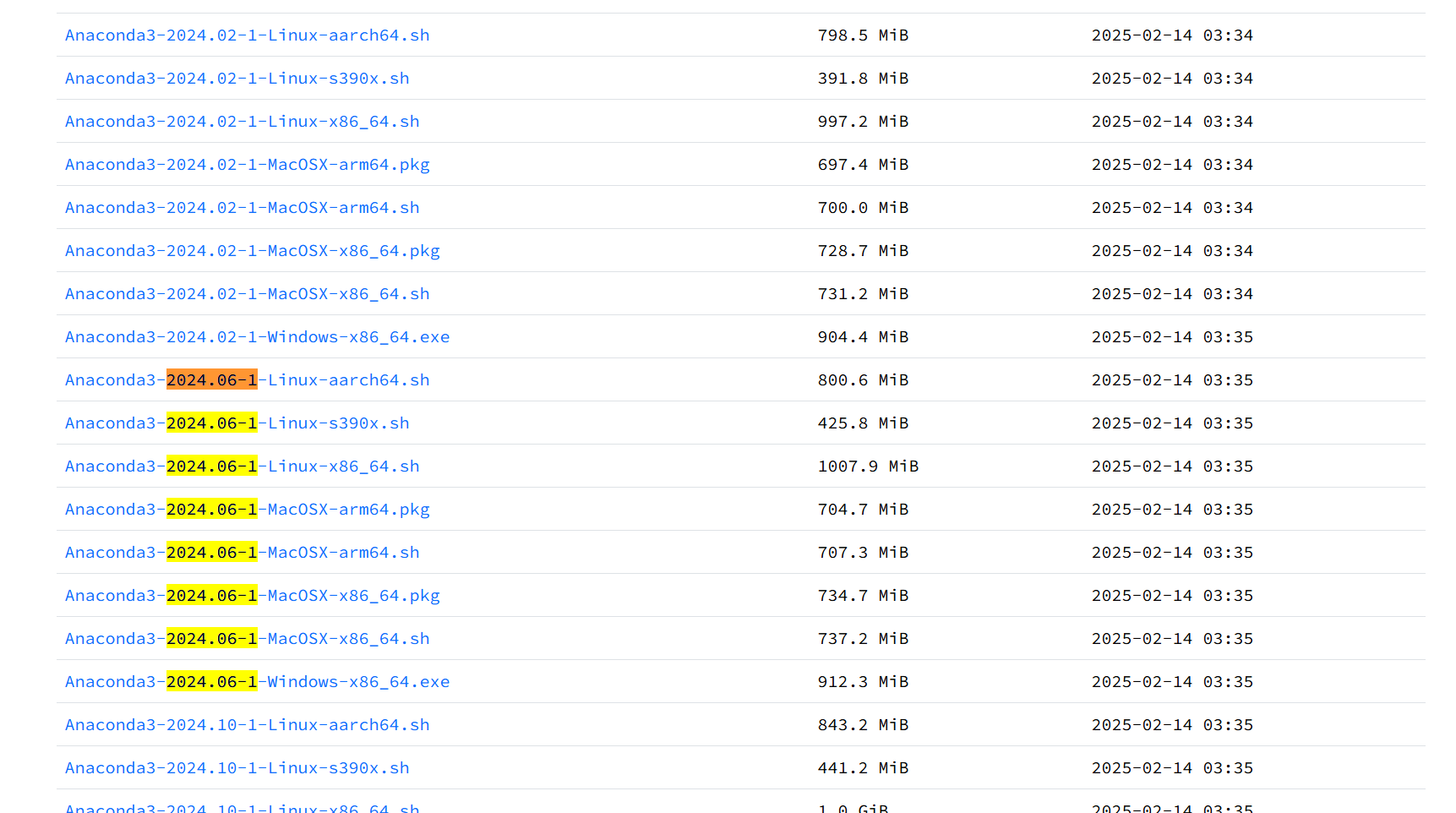Click the 997.2 MiB size value
The image size is (1456, 813).
pos(864,122)
